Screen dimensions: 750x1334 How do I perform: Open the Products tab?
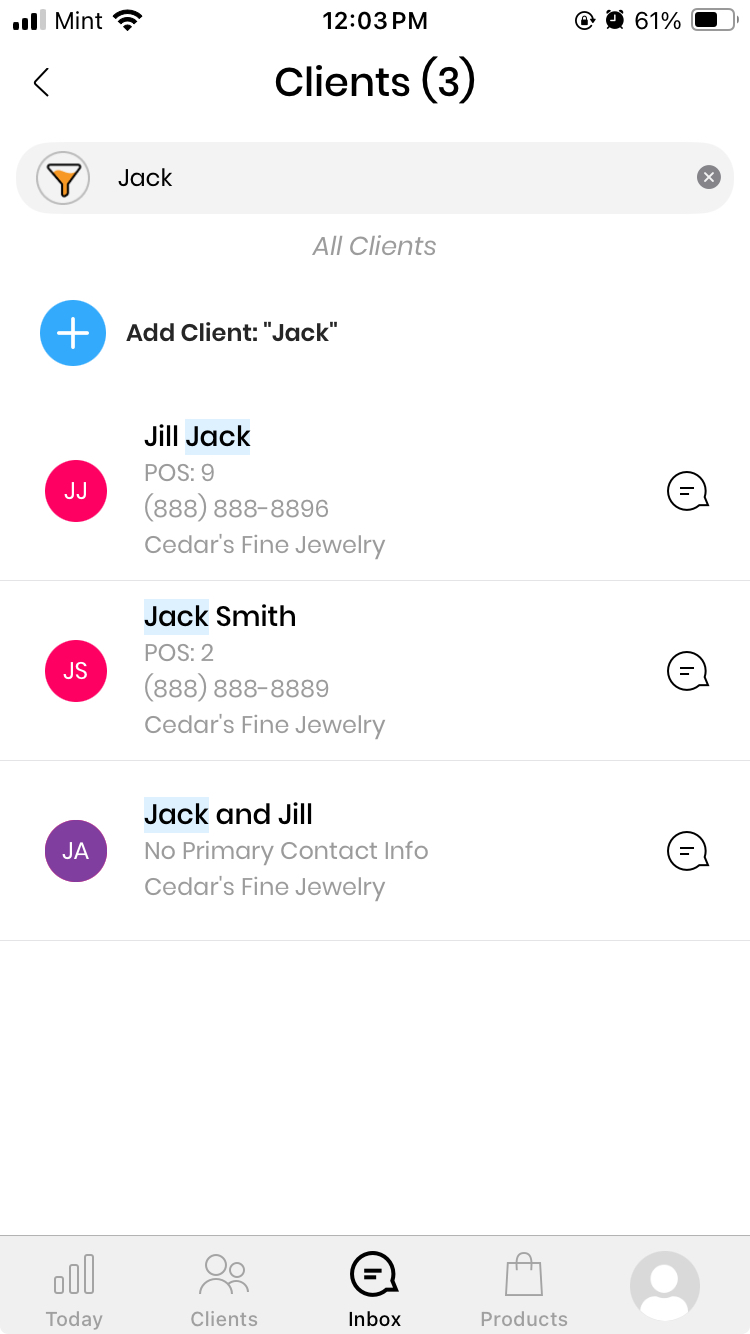[524, 1290]
